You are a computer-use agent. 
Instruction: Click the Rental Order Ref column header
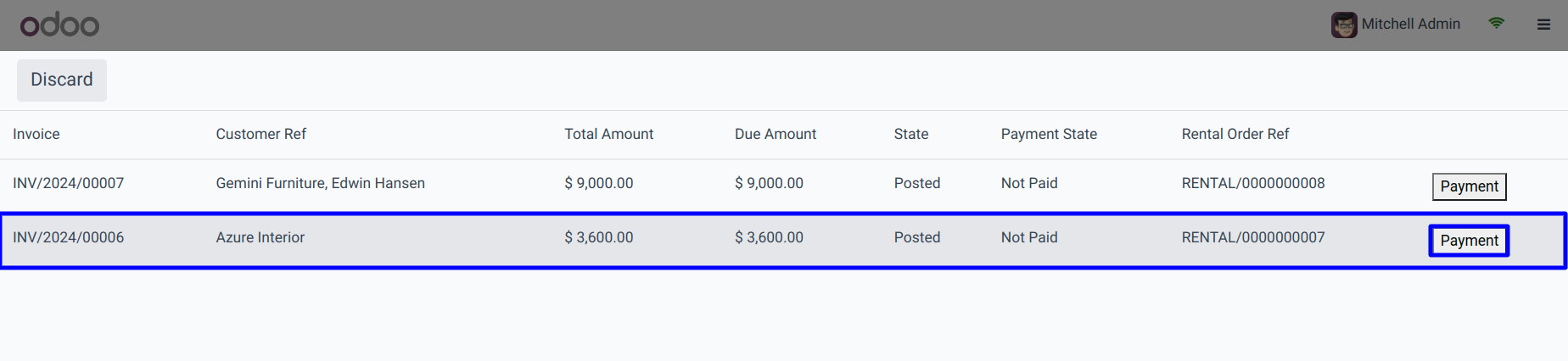tap(1235, 134)
